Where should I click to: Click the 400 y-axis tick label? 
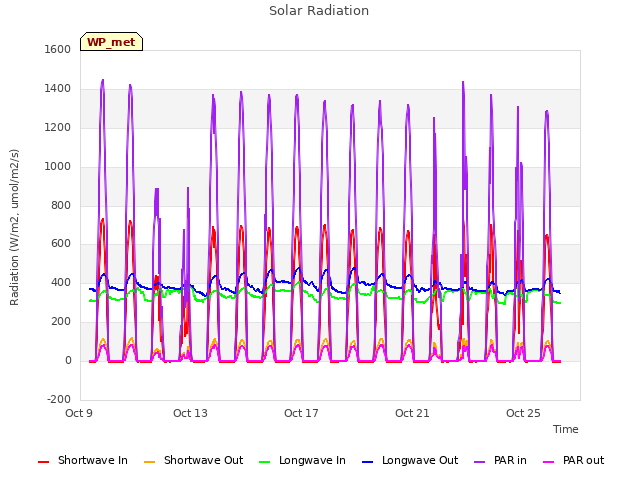coord(61,283)
